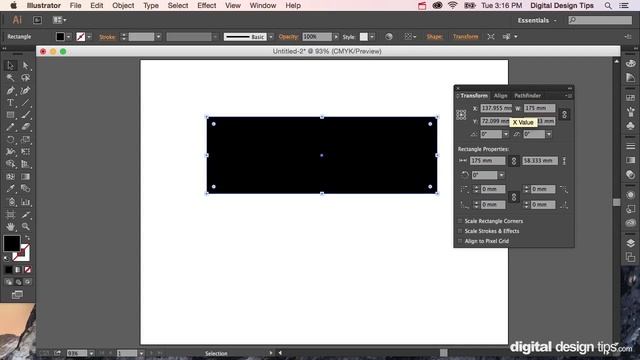Select the Eyedropper tool

[x=10, y=189]
